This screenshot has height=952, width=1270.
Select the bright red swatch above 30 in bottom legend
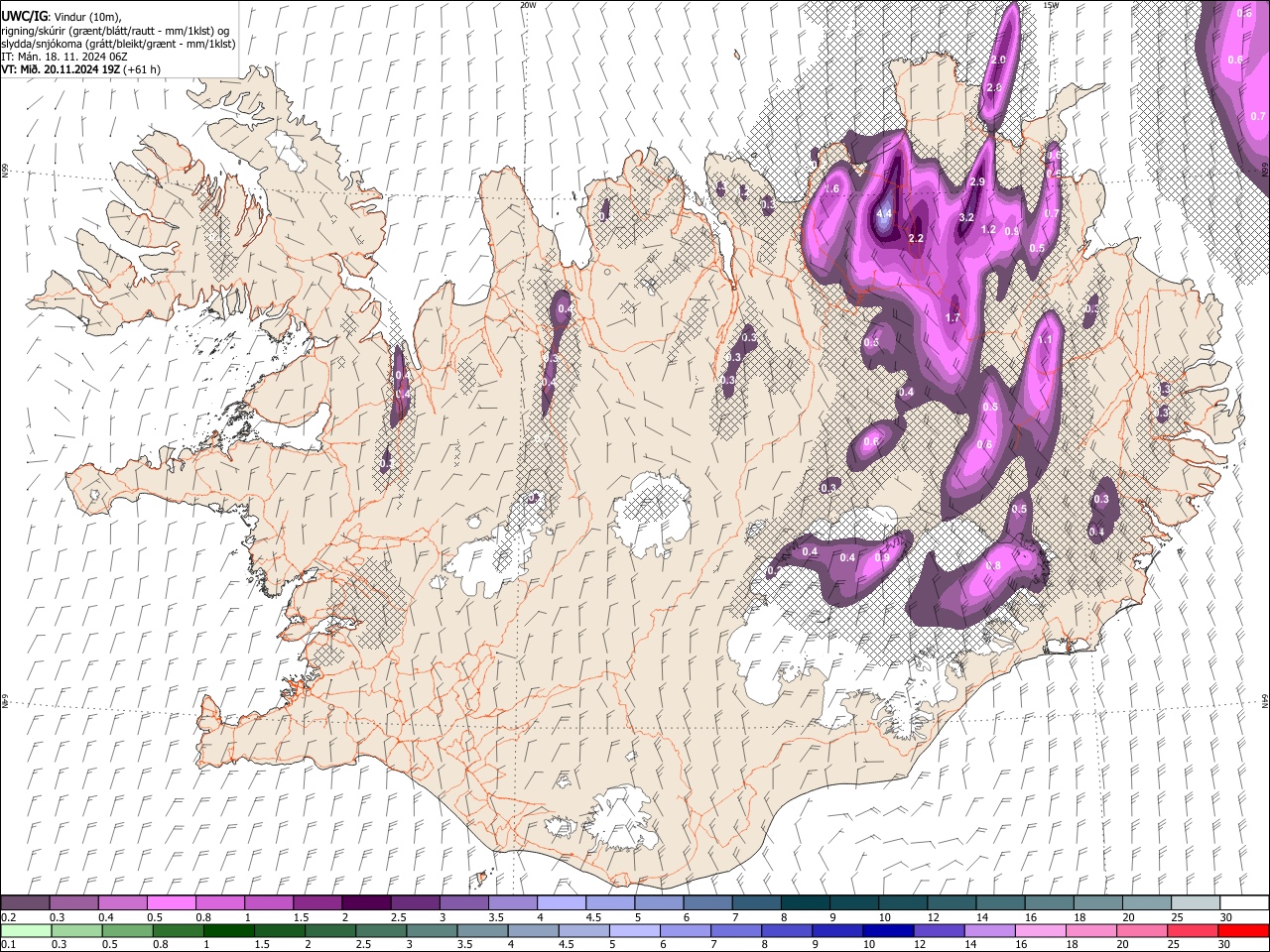1244,930
